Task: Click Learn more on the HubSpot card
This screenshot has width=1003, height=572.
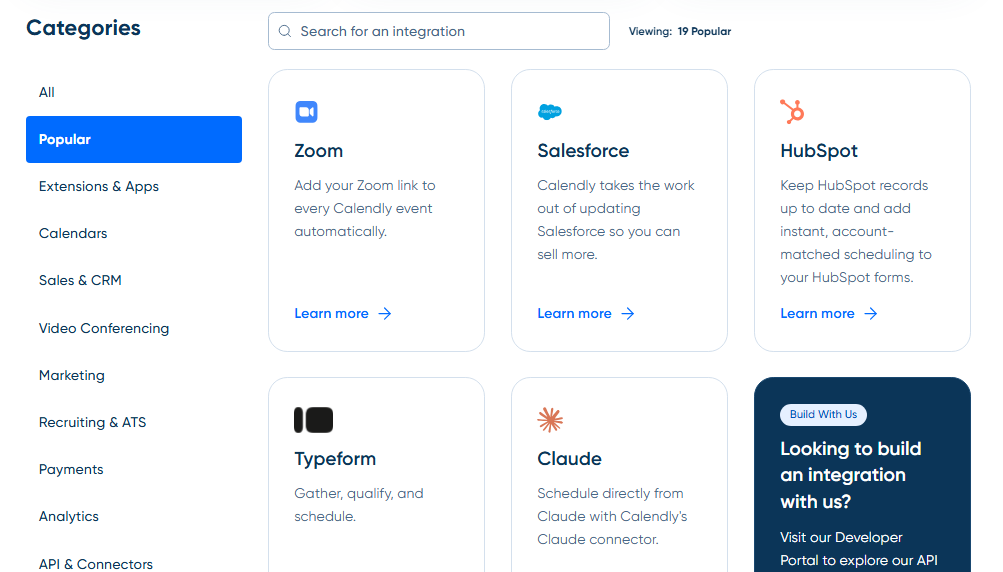Action: click(817, 314)
